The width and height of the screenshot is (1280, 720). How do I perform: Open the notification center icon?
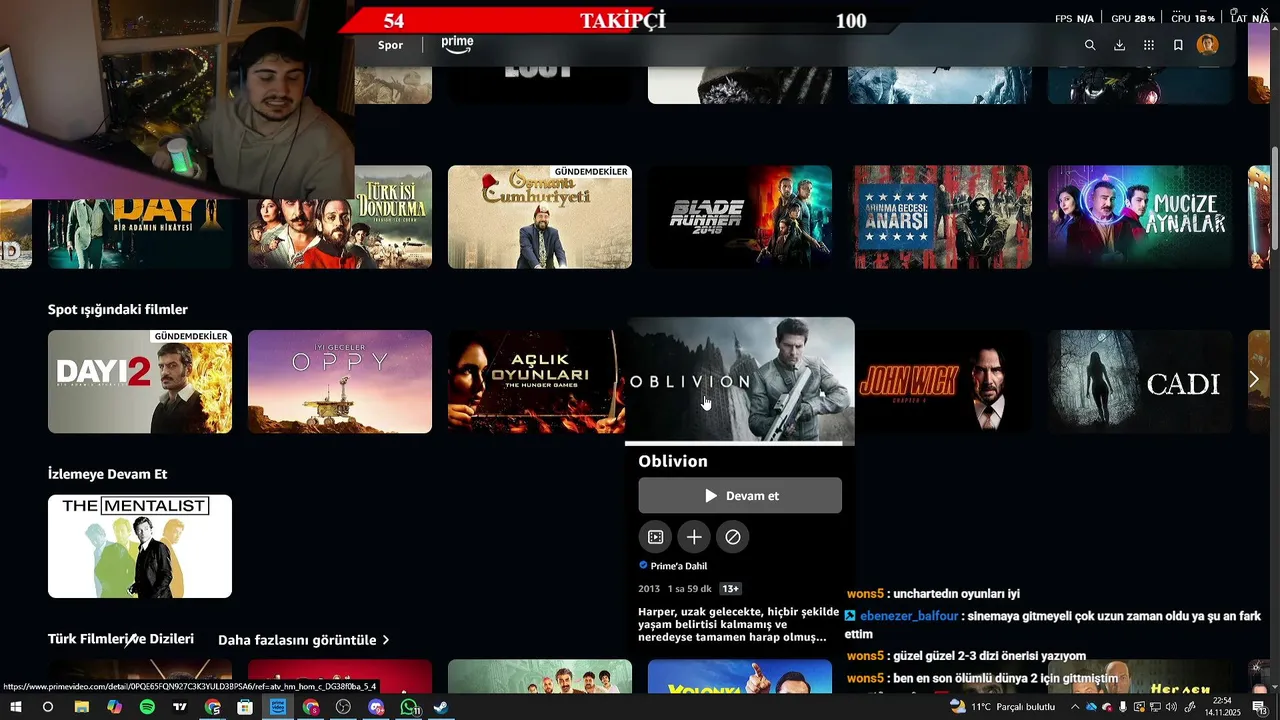[1259, 707]
